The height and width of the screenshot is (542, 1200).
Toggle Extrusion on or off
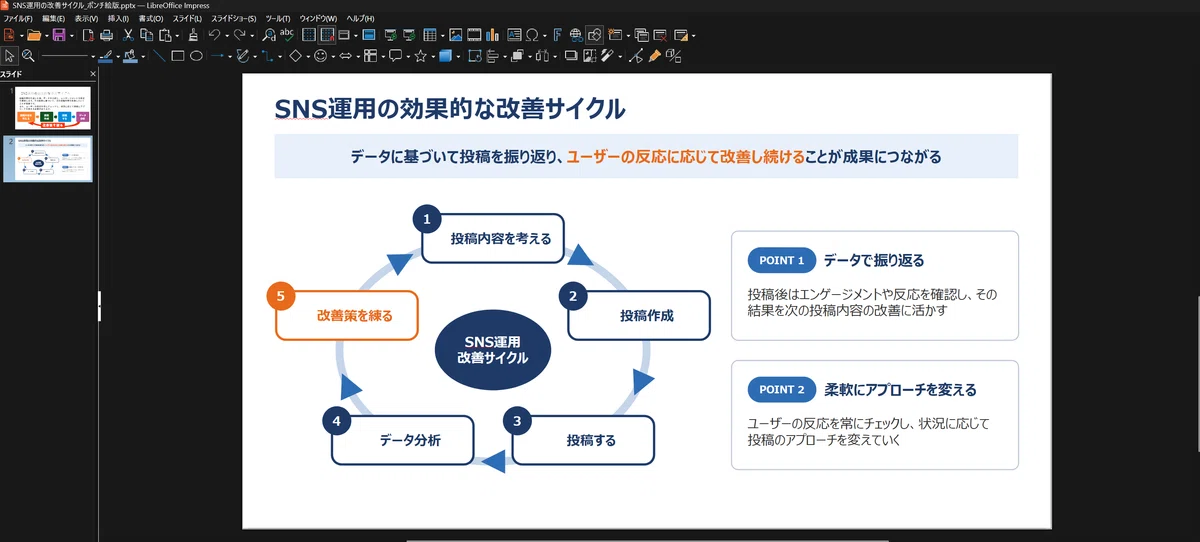coord(673,56)
